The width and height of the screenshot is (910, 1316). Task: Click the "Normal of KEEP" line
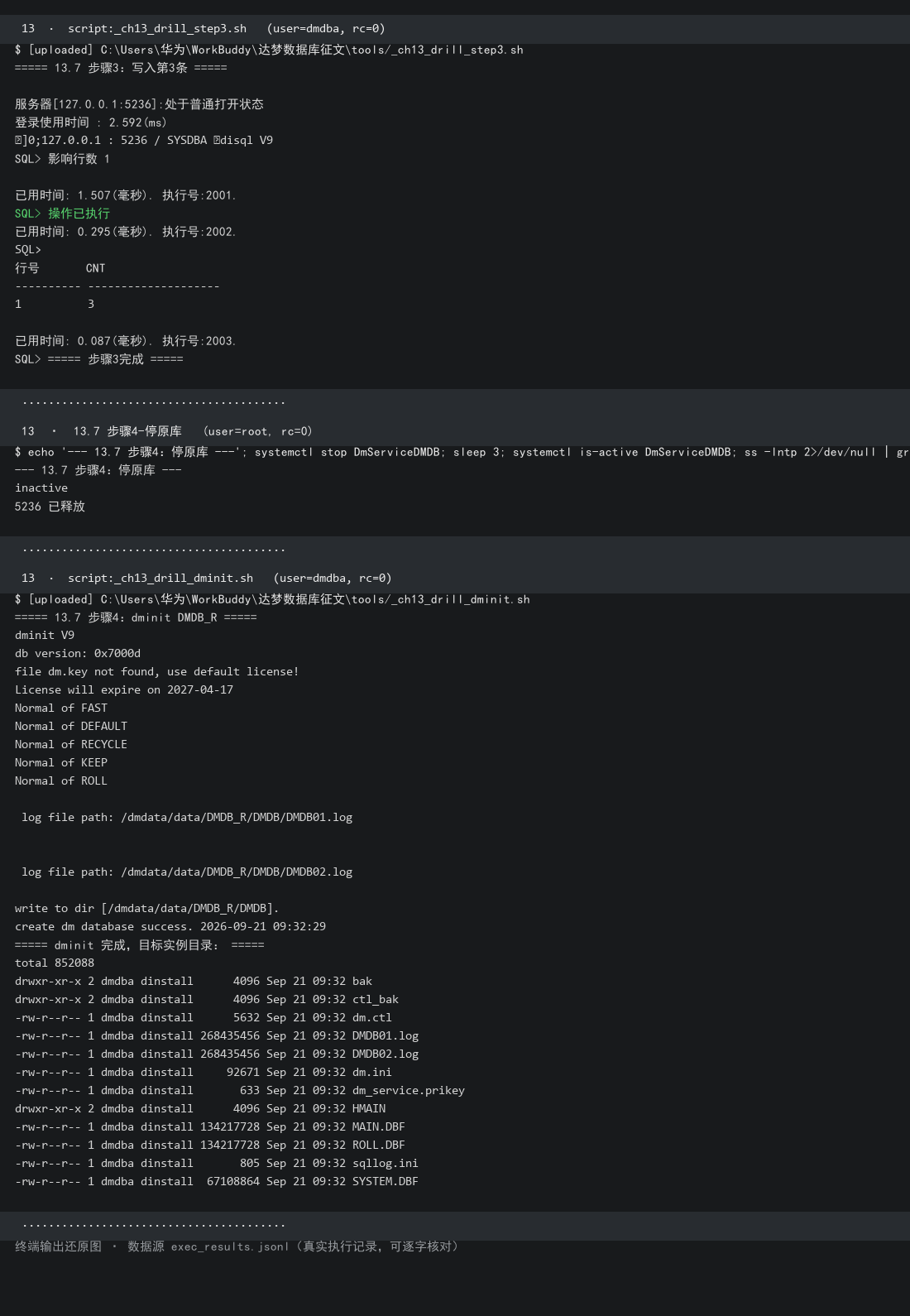pyautogui.click(x=61, y=762)
